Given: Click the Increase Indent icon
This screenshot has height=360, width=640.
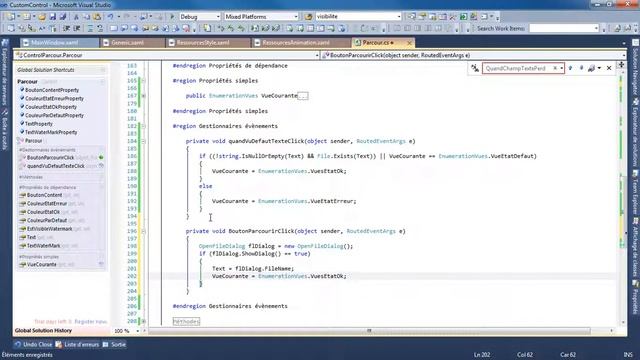Looking at the screenshot, I should pyautogui.click(x=77, y=29).
